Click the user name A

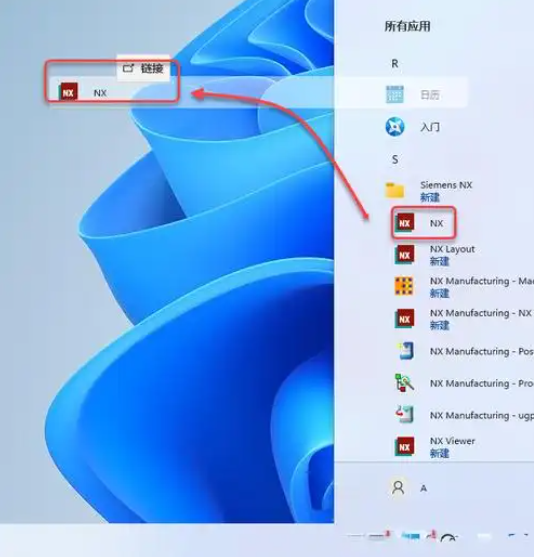click(x=423, y=488)
